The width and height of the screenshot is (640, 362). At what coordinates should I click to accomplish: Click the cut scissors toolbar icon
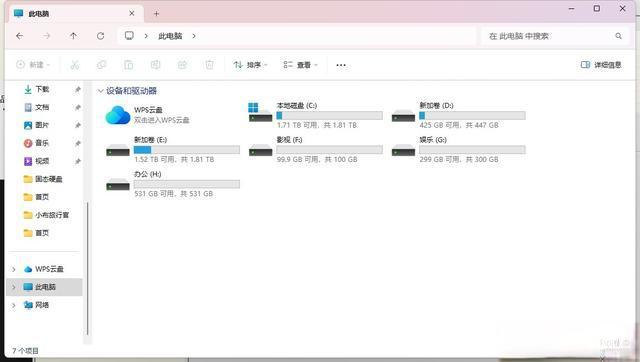coord(75,64)
